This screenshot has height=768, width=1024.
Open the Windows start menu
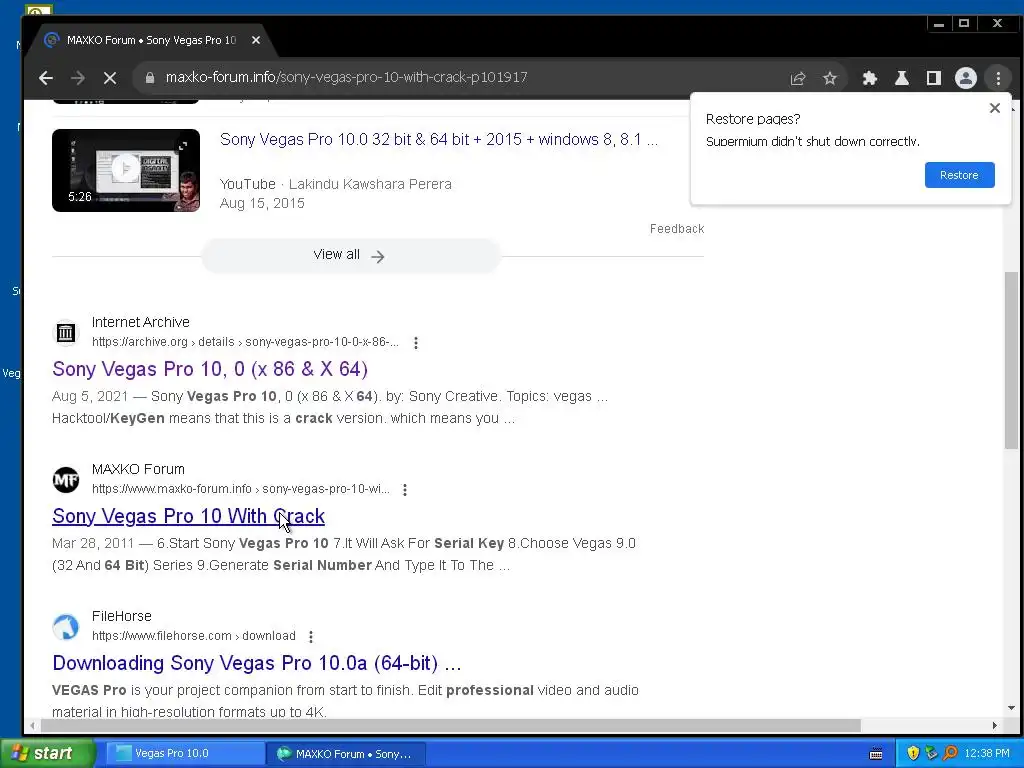coord(47,754)
